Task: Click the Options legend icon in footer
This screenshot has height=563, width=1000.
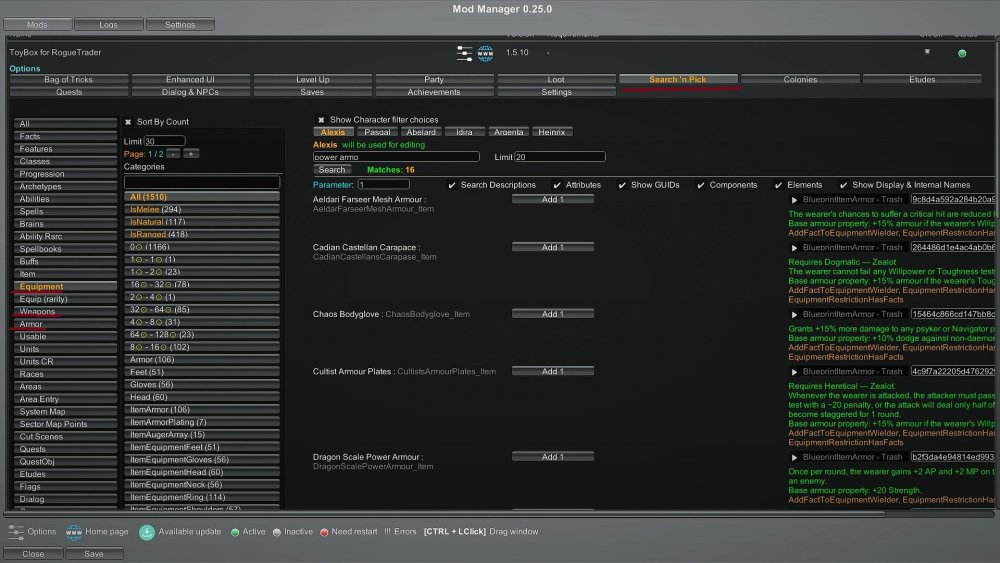Action: 15,532
